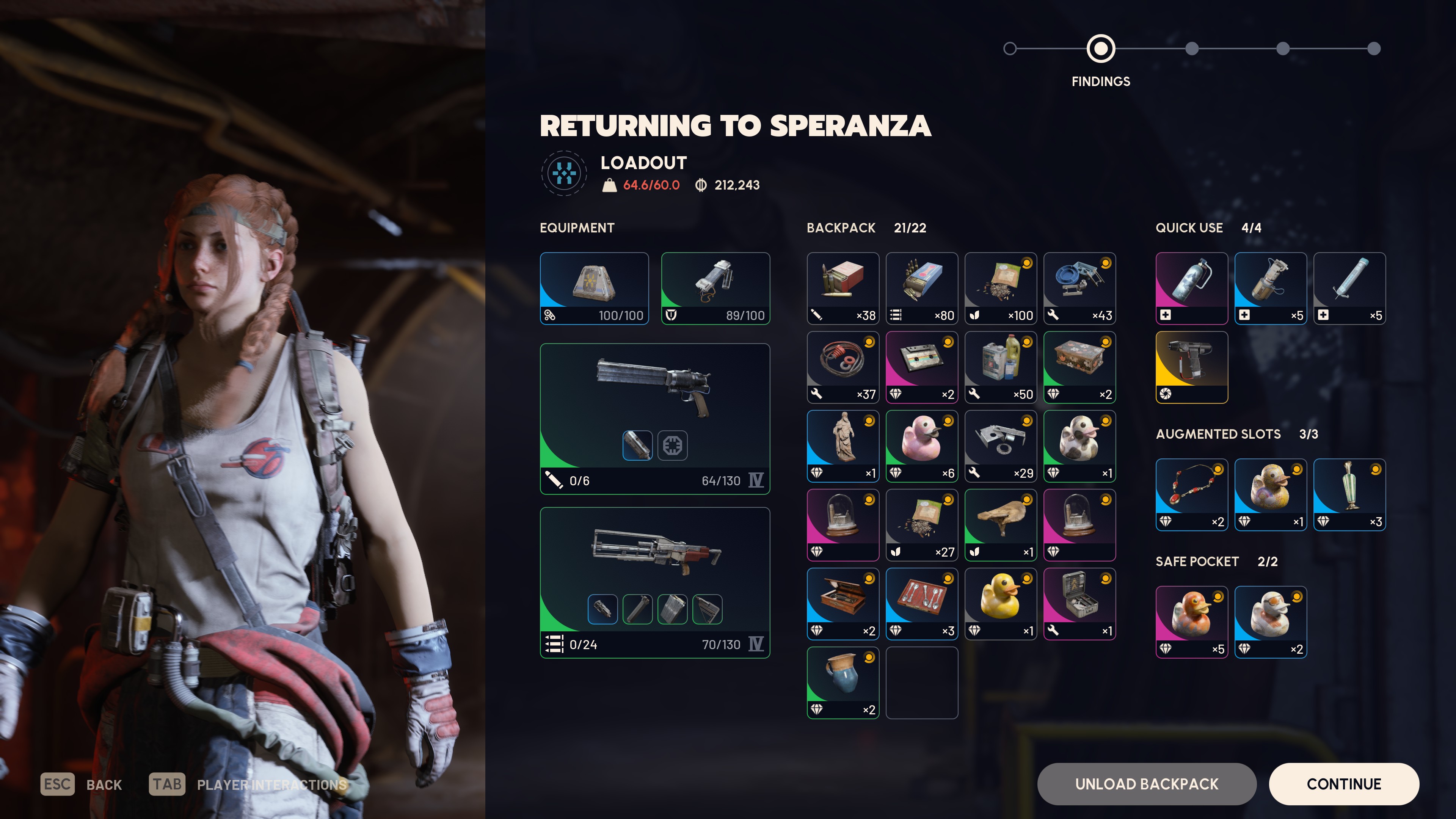Viewport: 1456px width, 819px height.
Task: Select the statue figurine item in the backpack
Action: pos(843,446)
